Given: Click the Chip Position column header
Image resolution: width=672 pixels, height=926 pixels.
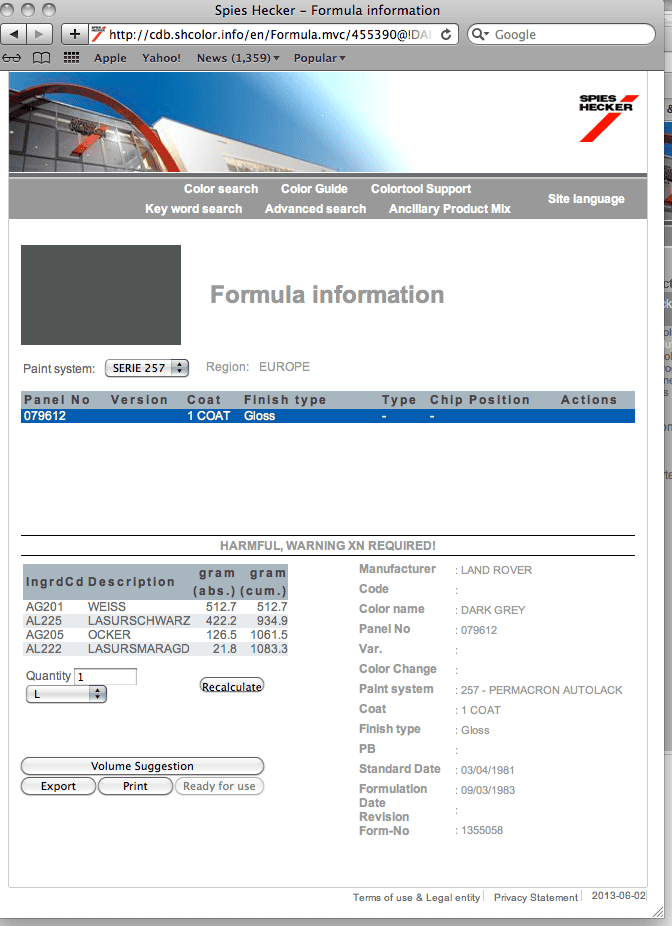Looking at the screenshot, I should (479, 400).
